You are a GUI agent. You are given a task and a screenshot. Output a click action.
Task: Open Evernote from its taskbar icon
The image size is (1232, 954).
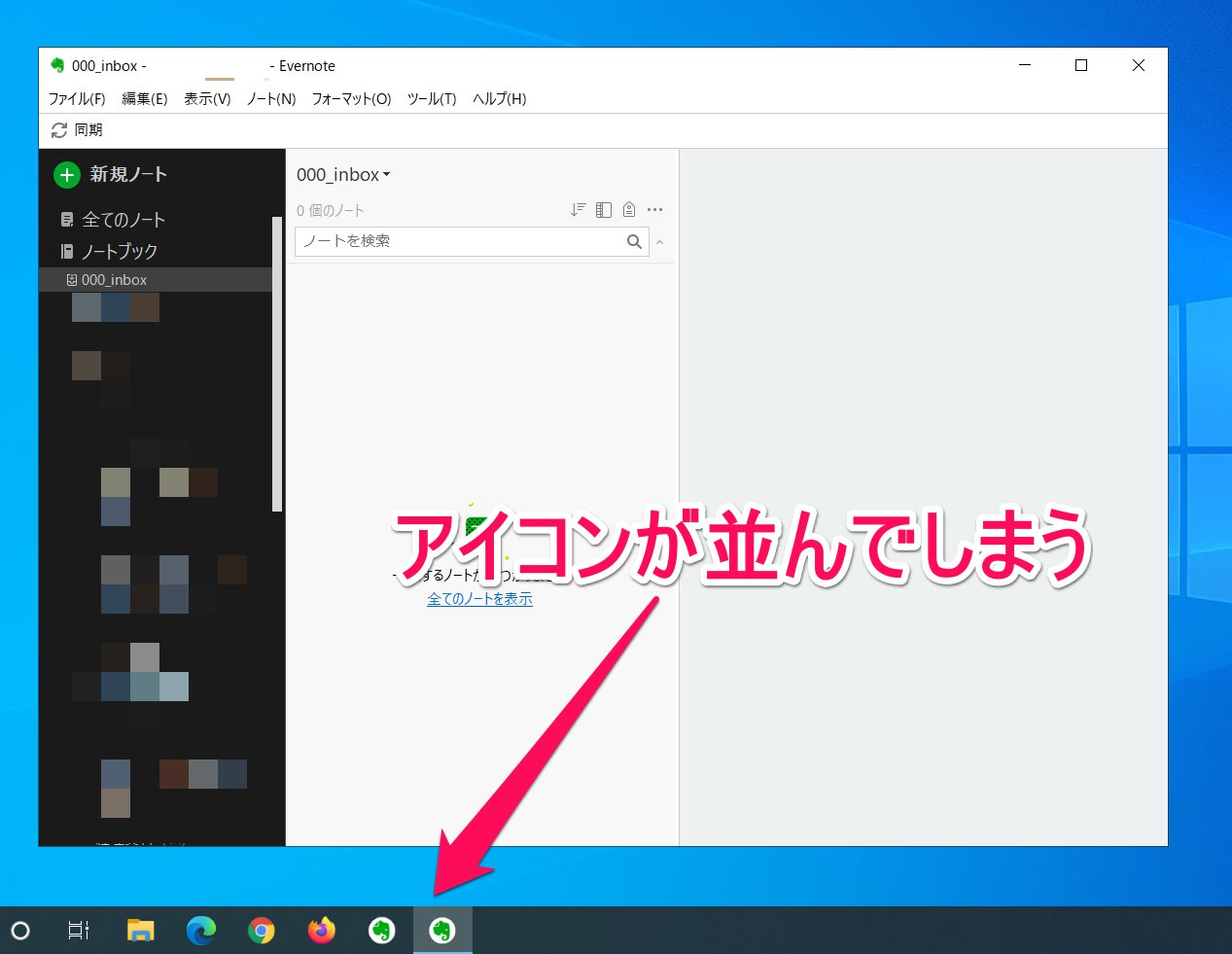442,930
